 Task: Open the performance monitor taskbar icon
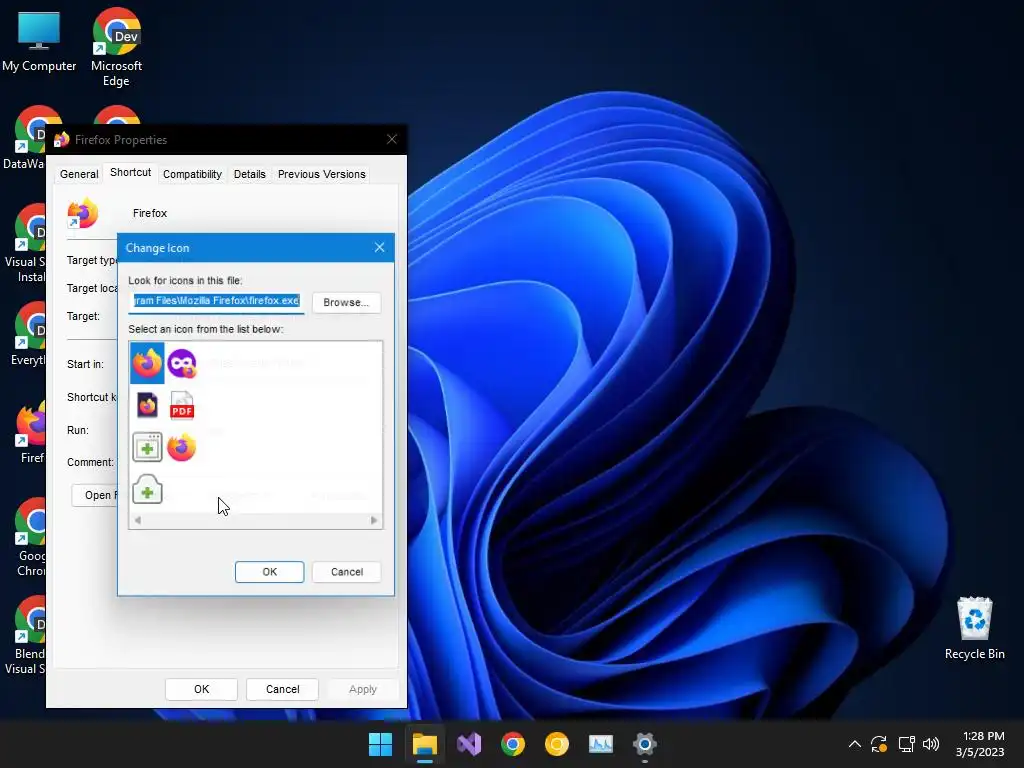(601, 744)
